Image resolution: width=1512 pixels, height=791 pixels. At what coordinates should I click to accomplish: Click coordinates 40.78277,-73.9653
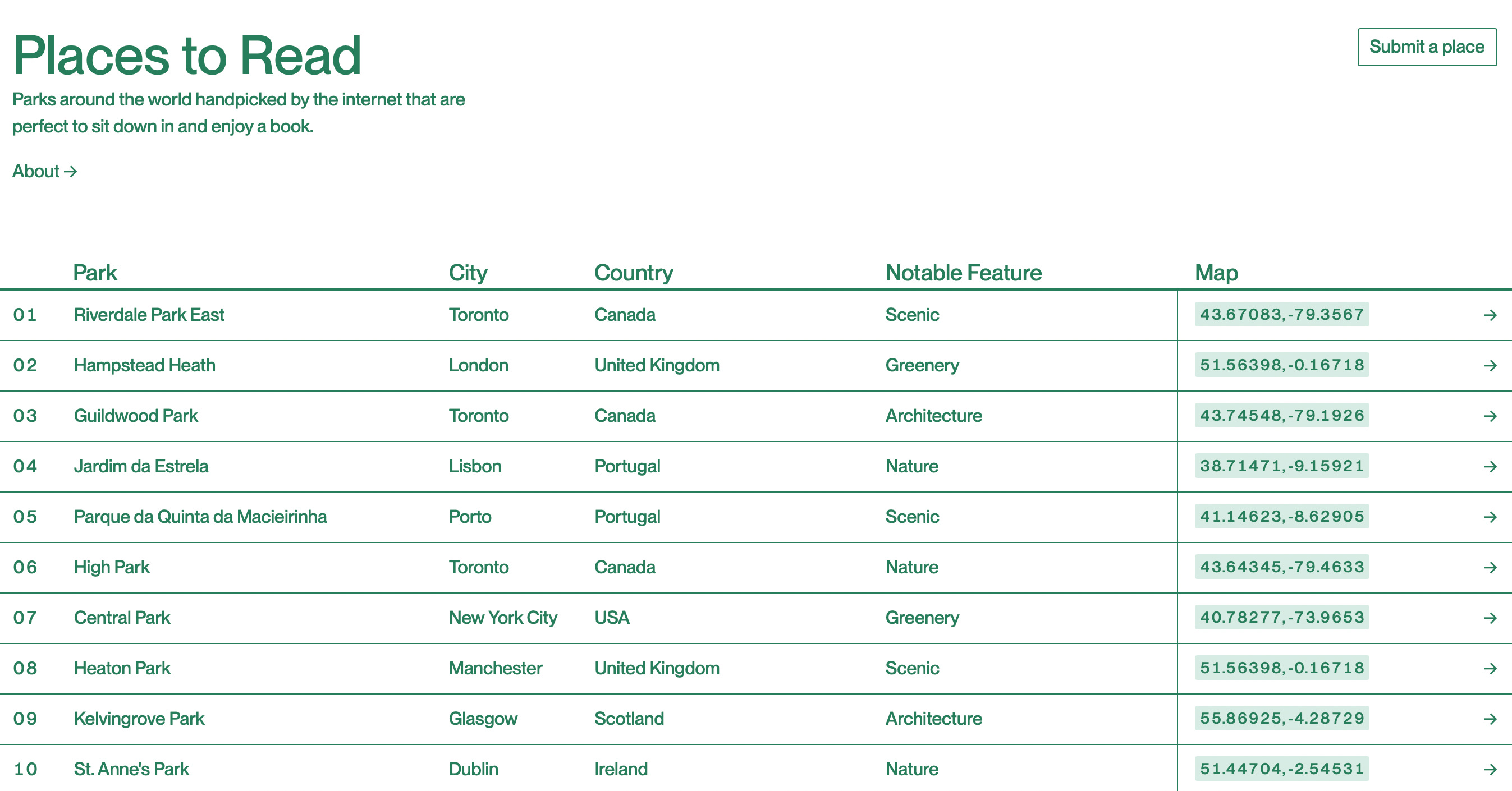pos(1282,617)
